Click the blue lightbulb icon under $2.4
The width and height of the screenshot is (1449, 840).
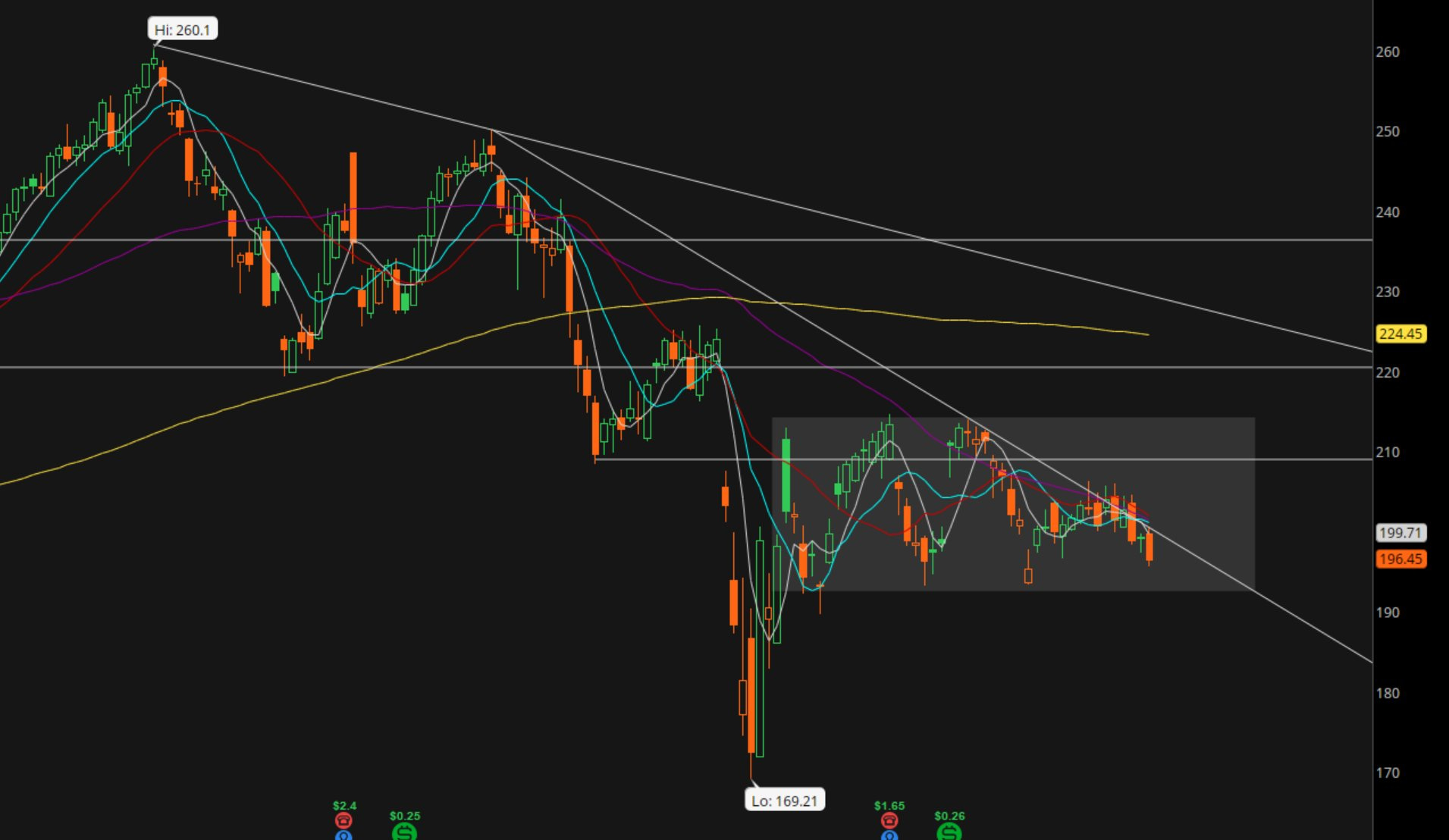click(343, 835)
